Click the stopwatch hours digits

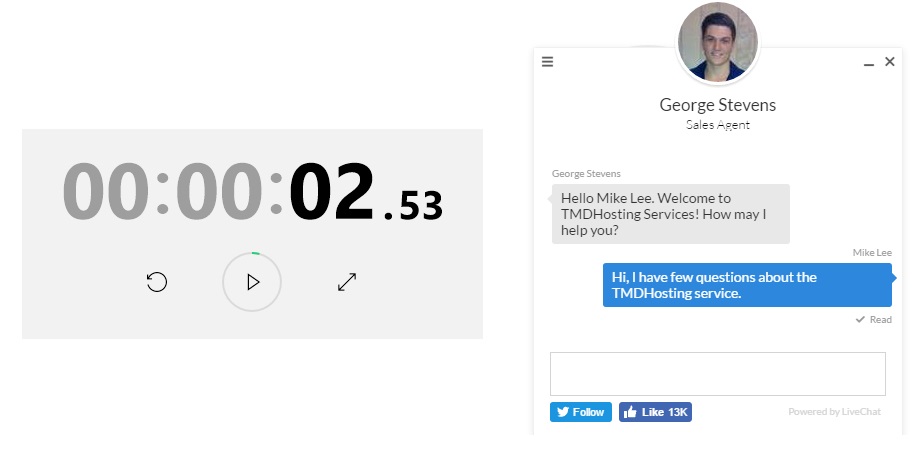pos(106,191)
